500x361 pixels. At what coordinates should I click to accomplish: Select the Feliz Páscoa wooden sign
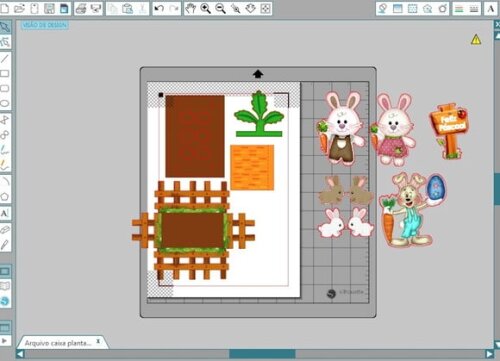pyautogui.click(x=448, y=131)
